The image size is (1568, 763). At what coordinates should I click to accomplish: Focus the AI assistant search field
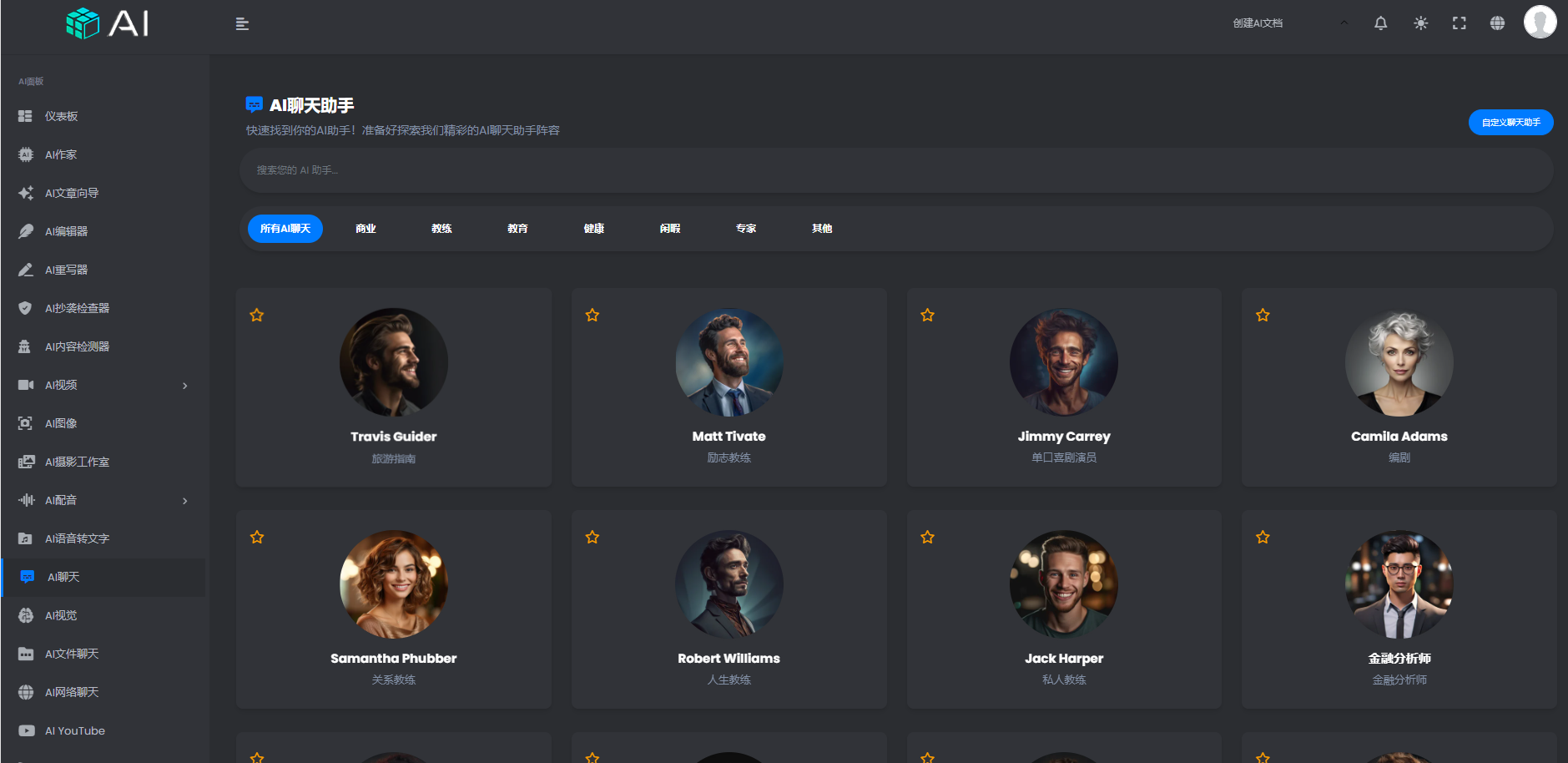[895, 170]
